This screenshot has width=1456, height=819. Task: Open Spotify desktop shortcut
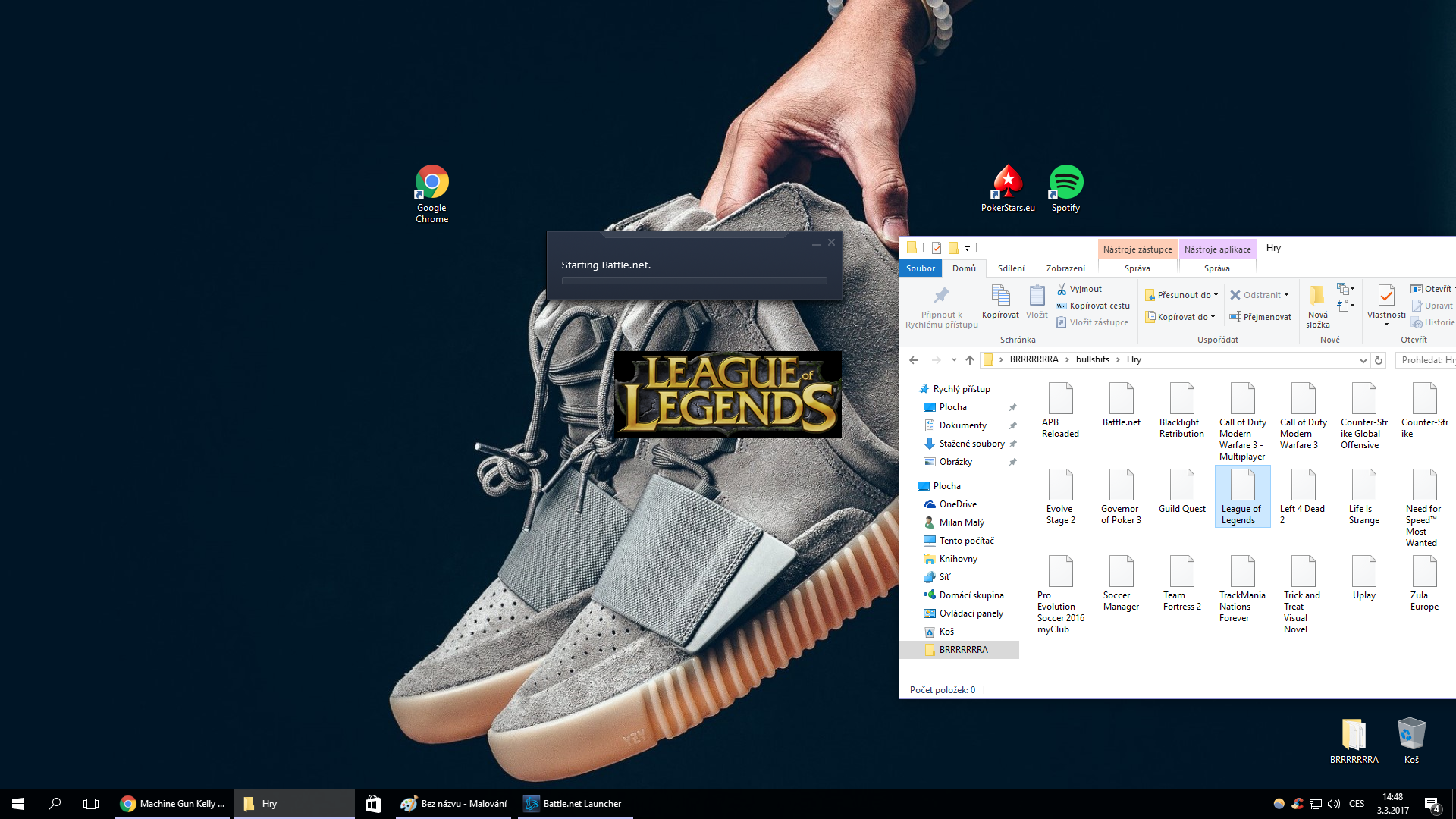point(1065,183)
